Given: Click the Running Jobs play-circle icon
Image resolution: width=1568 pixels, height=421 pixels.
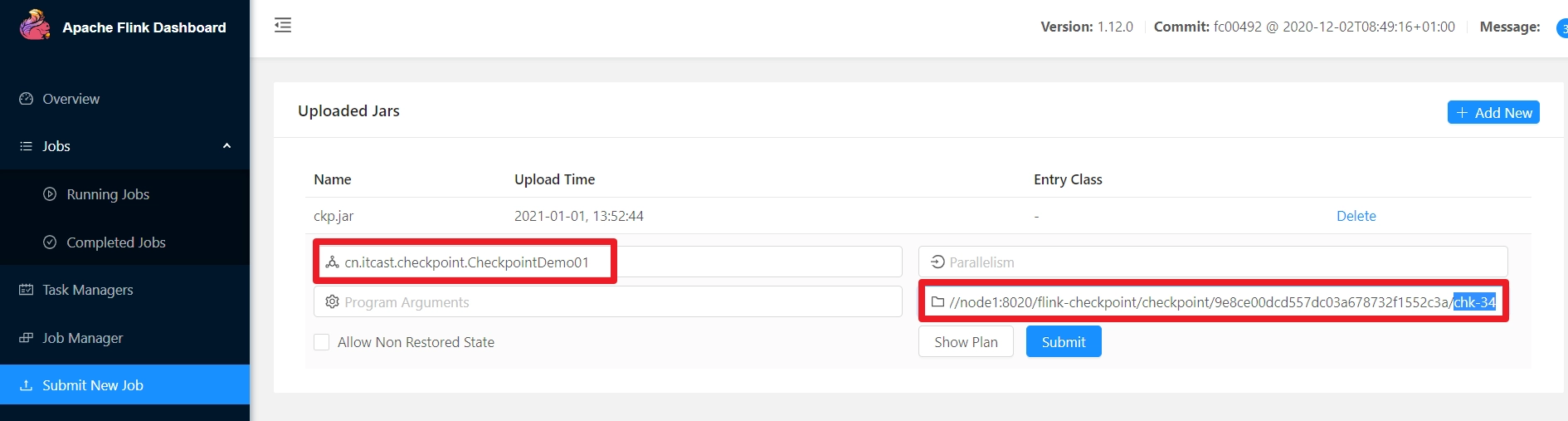Looking at the screenshot, I should pyautogui.click(x=50, y=194).
